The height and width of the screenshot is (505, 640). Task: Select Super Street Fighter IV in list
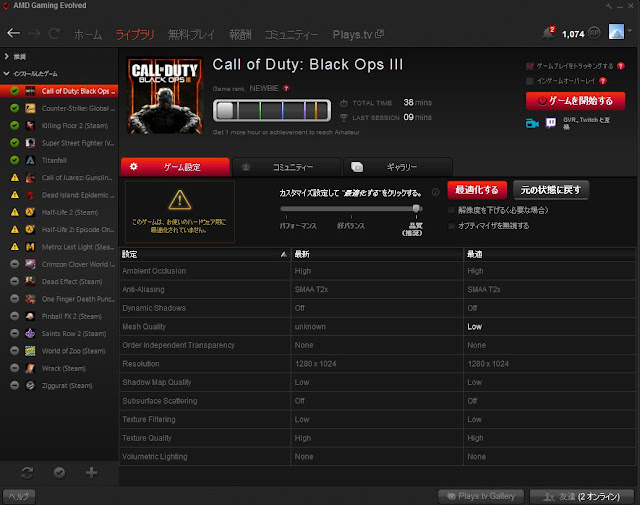59,143
